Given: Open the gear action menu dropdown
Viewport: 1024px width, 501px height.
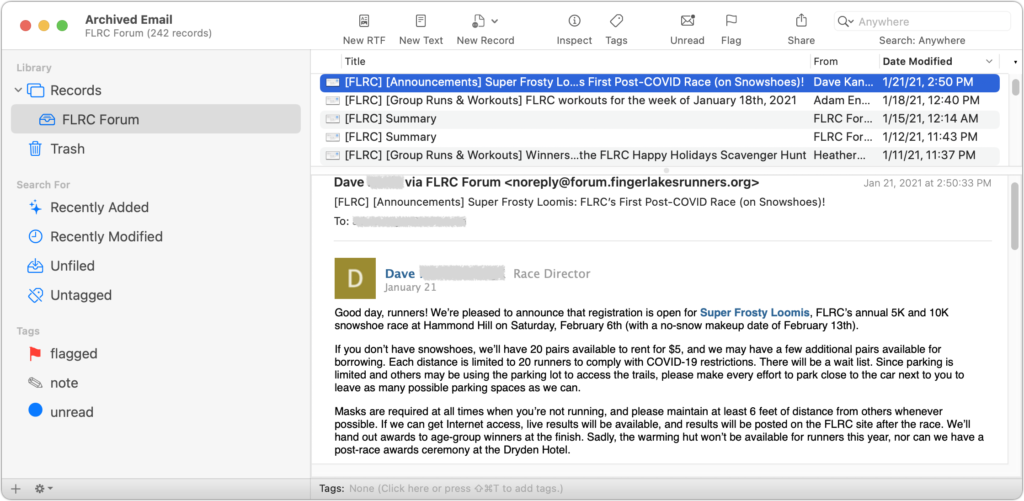Looking at the screenshot, I should coord(44,489).
